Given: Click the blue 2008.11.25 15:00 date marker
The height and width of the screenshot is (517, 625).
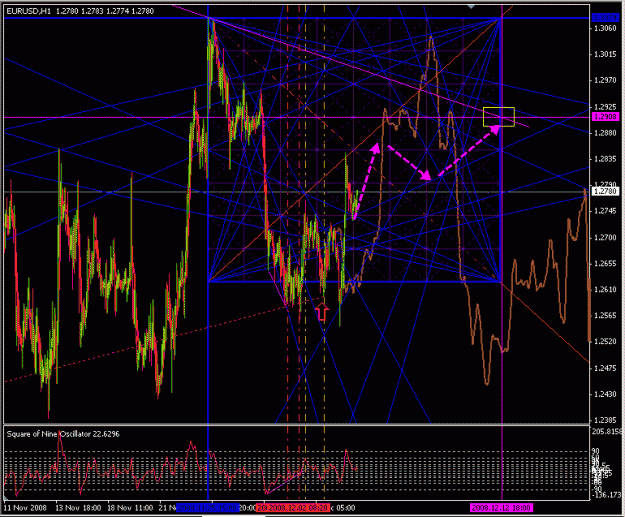Looking at the screenshot, I should (x=208, y=508).
